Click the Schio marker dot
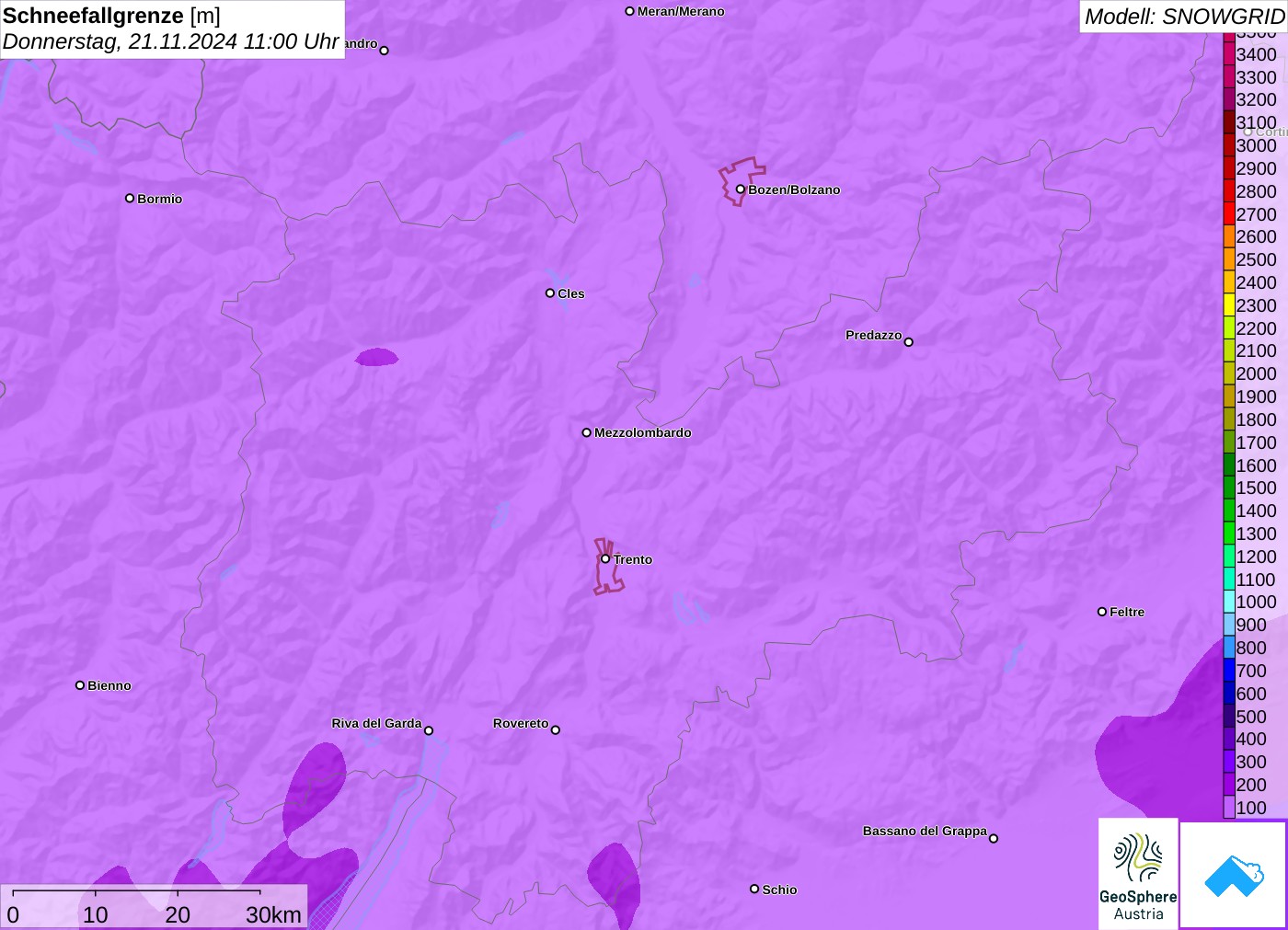This screenshot has width=1288, height=930. tap(754, 889)
